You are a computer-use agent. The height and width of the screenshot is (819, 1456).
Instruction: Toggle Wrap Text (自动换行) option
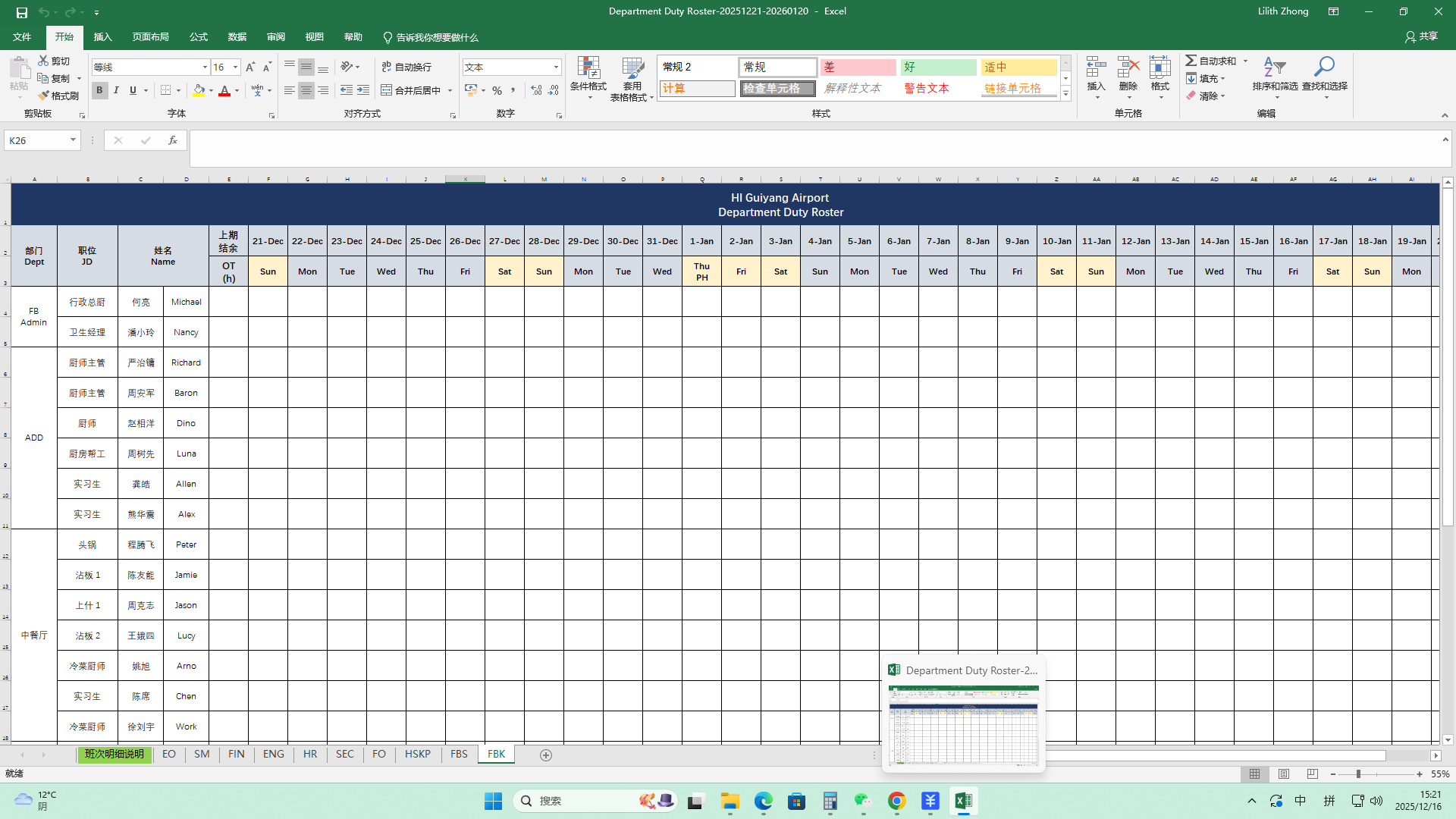tap(406, 67)
